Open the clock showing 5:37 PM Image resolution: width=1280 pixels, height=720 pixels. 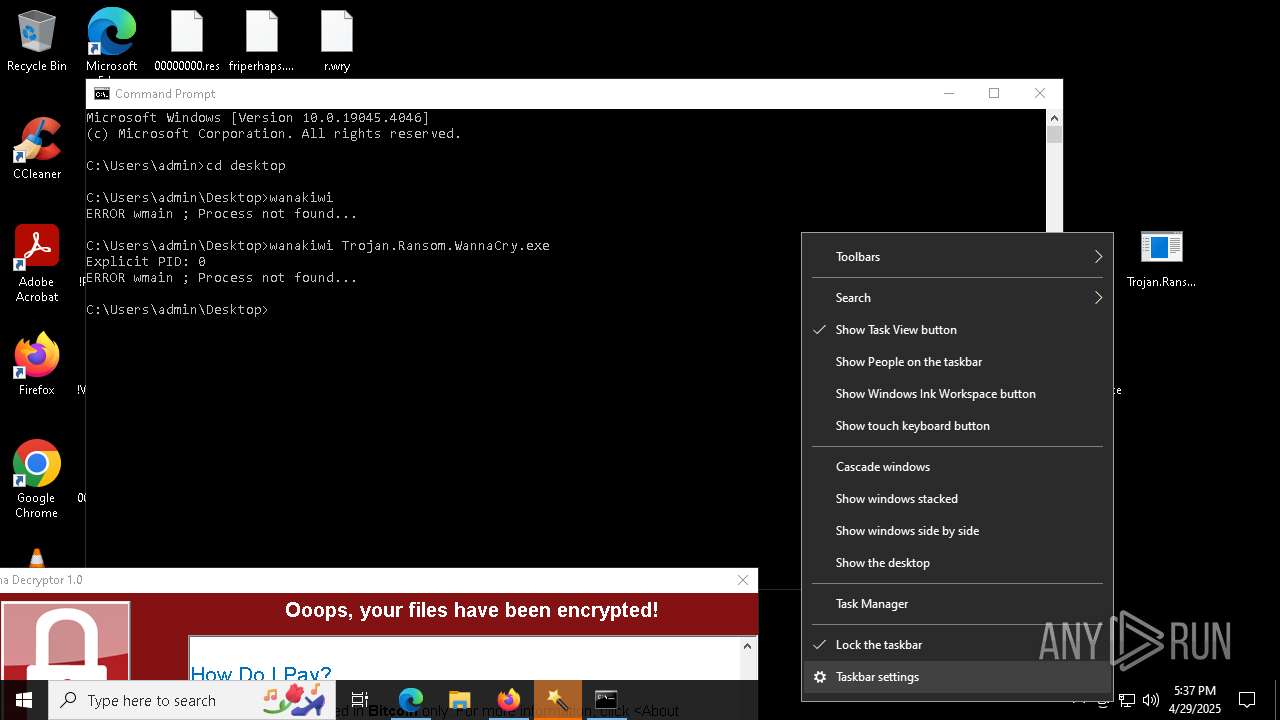pyautogui.click(x=1195, y=700)
